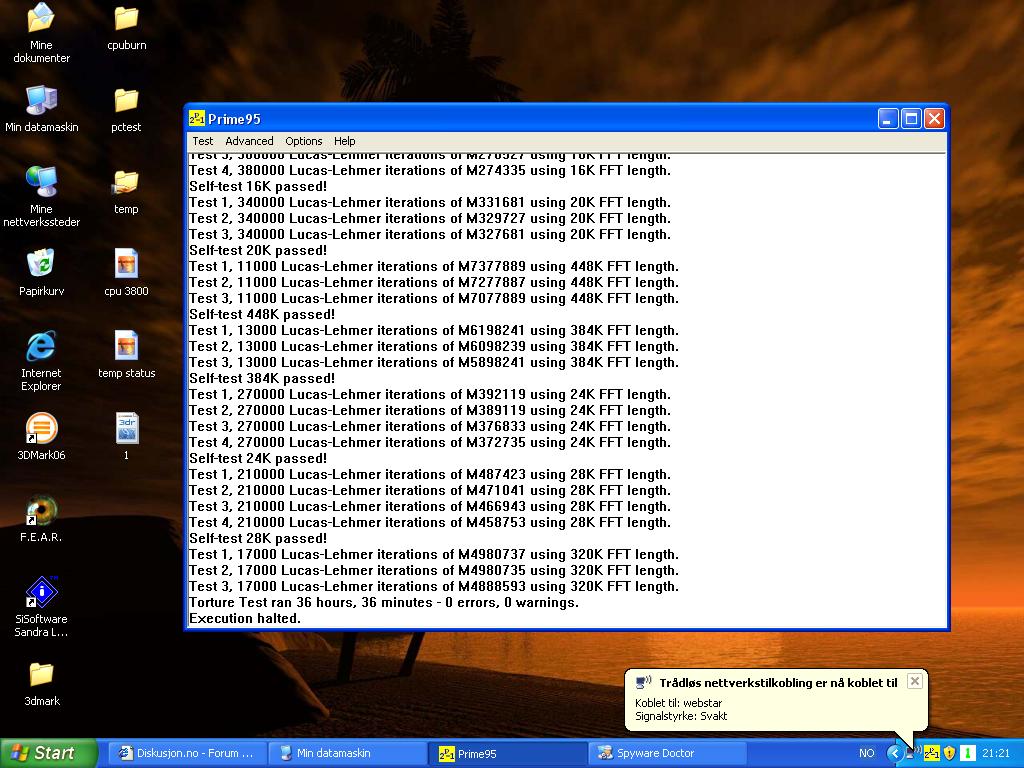Image resolution: width=1024 pixels, height=768 pixels.
Task: Click the line mentioning M392119
Action: 430,394
